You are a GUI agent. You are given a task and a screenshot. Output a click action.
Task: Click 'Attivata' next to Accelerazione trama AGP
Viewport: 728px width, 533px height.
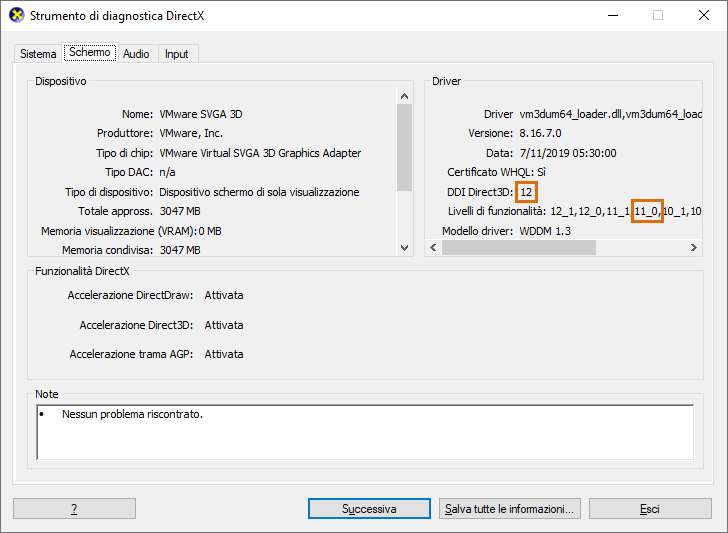pos(224,354)
